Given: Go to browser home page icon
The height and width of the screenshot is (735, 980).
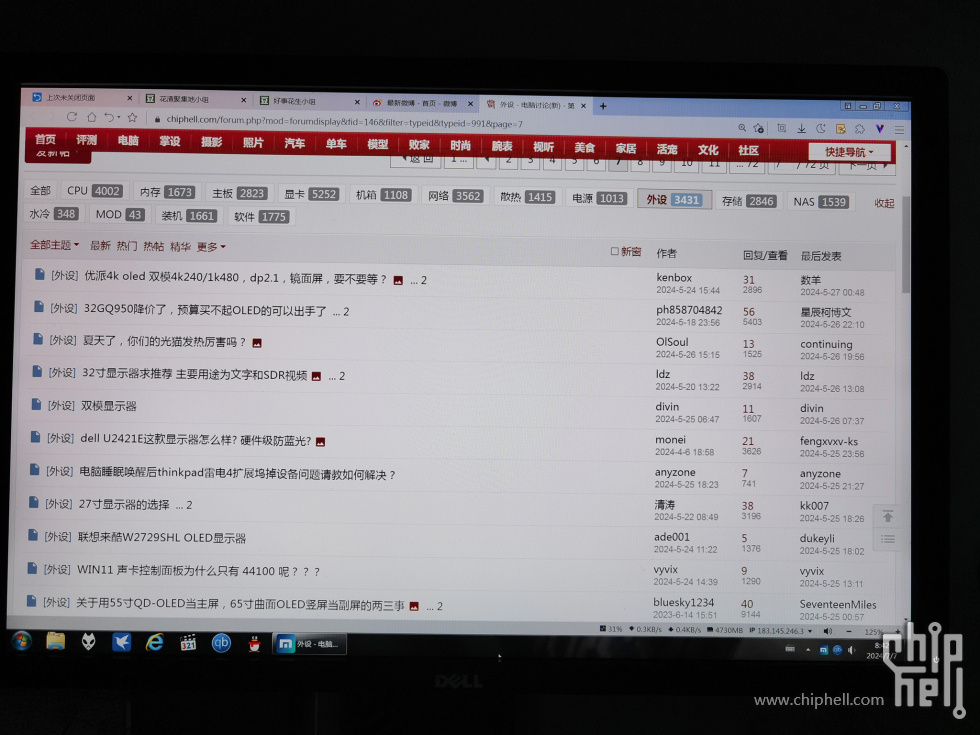Looking at the screenshot, I should (92, 117).
